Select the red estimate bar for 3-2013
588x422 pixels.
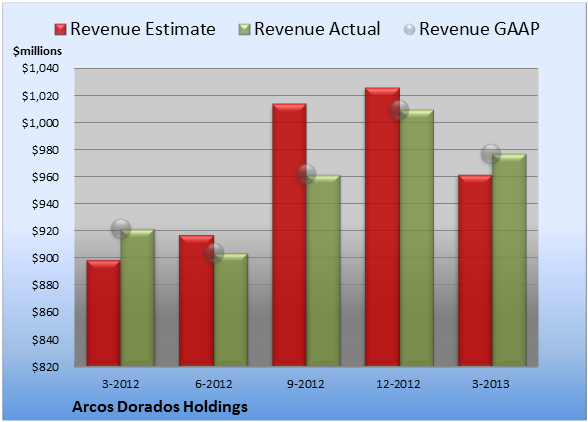pyautogui.click(x=475, y=270)
